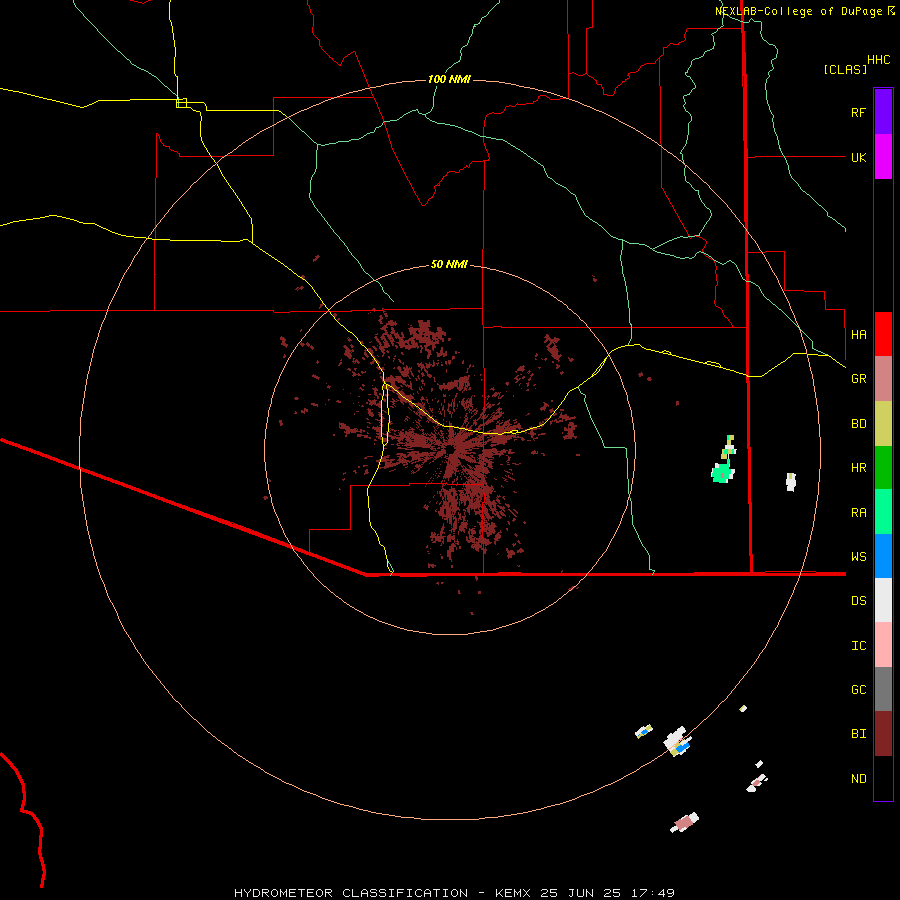This screenshot has width=900, height=900.
Task: Click the [CLAS] units label
Action: click(845, 69)
